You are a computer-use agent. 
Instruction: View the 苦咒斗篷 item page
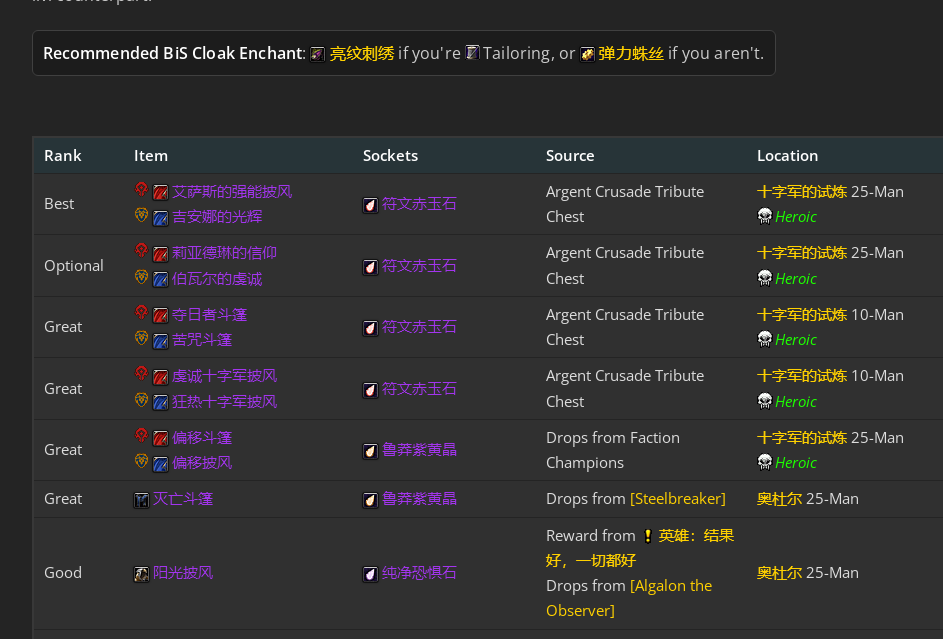coord(202,340)
